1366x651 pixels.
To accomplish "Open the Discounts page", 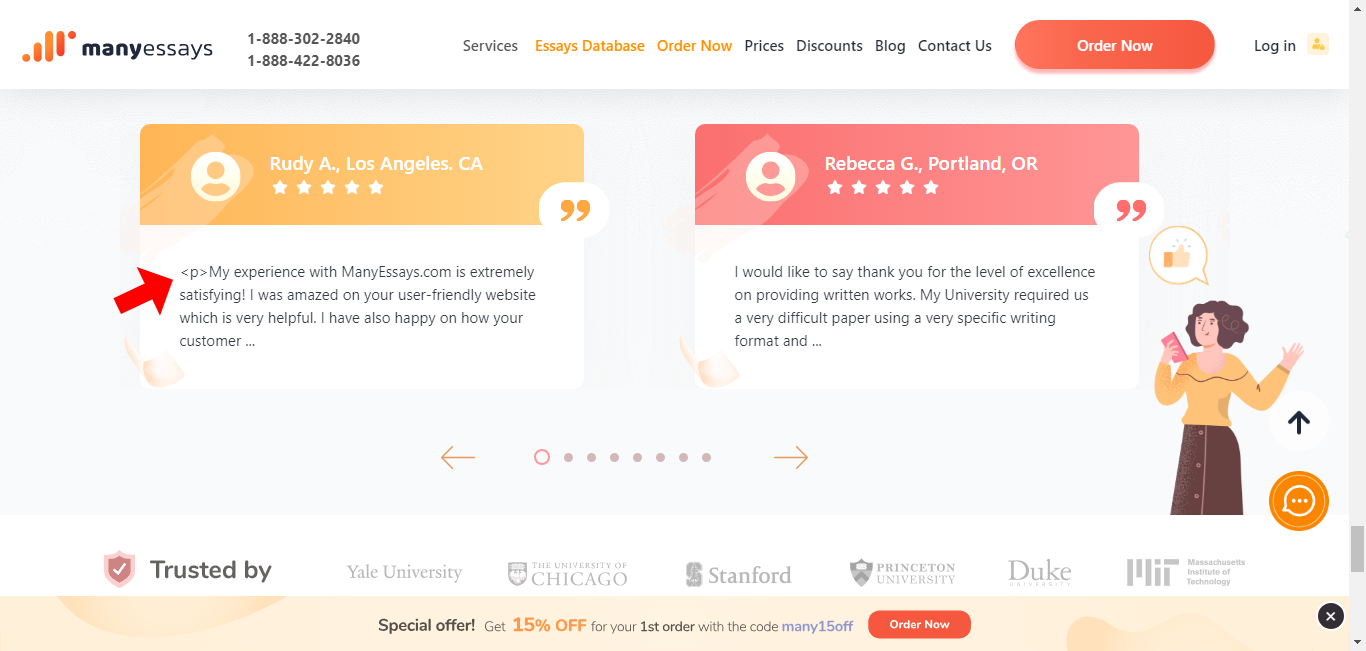I will [x=829, y=46].
